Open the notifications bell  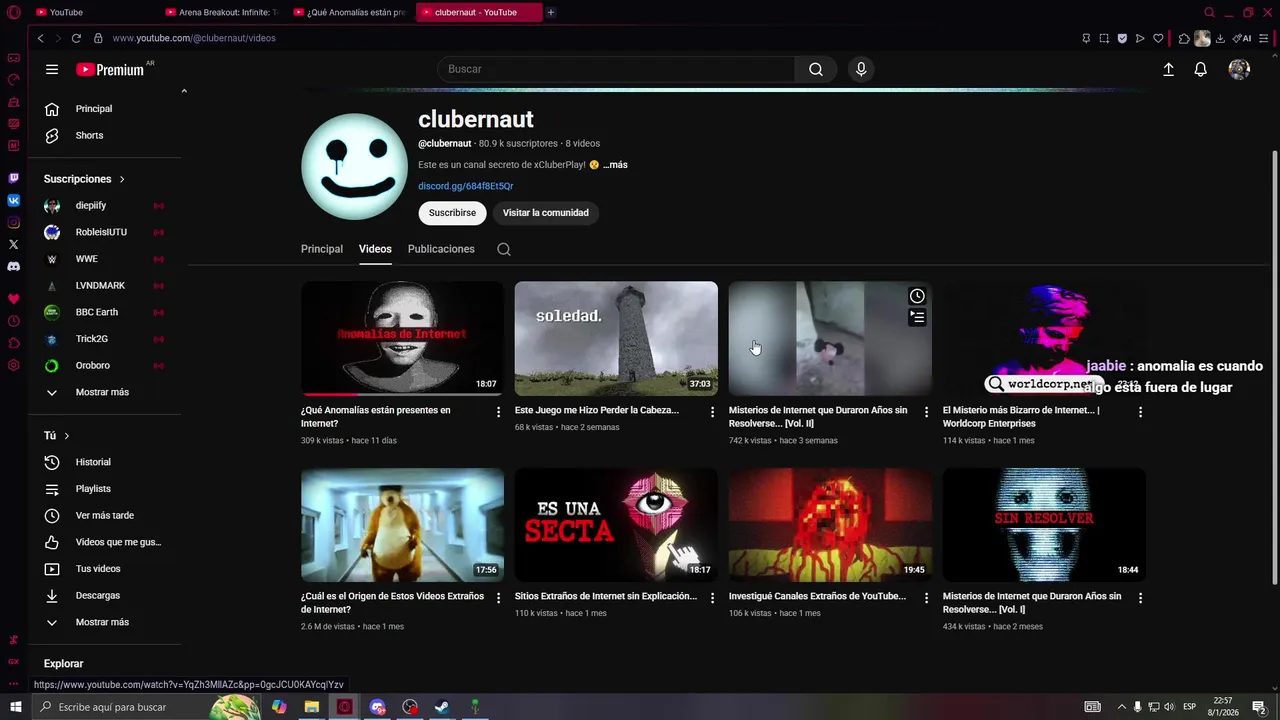tap(1201, 69)
